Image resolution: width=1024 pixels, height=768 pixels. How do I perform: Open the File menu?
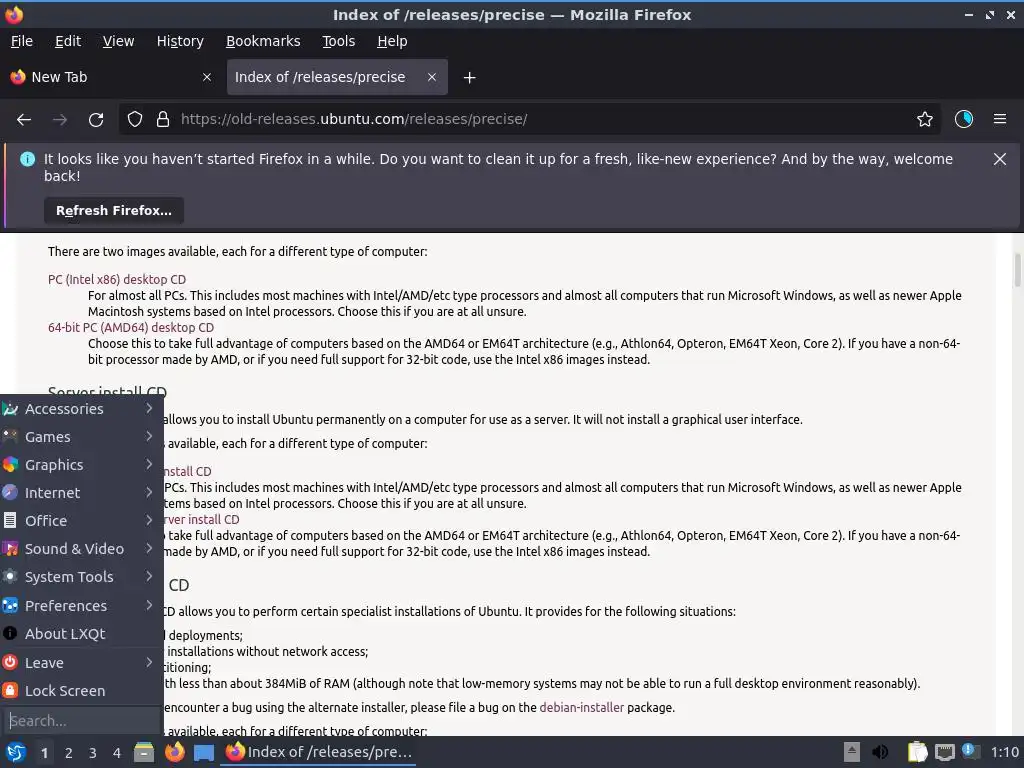[x=22, y=41]
